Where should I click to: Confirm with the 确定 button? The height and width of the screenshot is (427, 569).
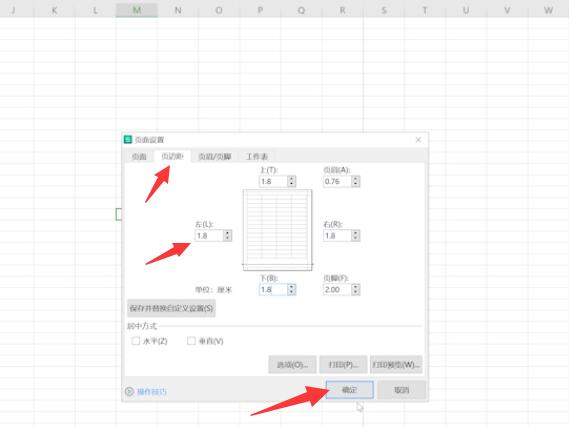pyautogui.click(x=349, y=390)
